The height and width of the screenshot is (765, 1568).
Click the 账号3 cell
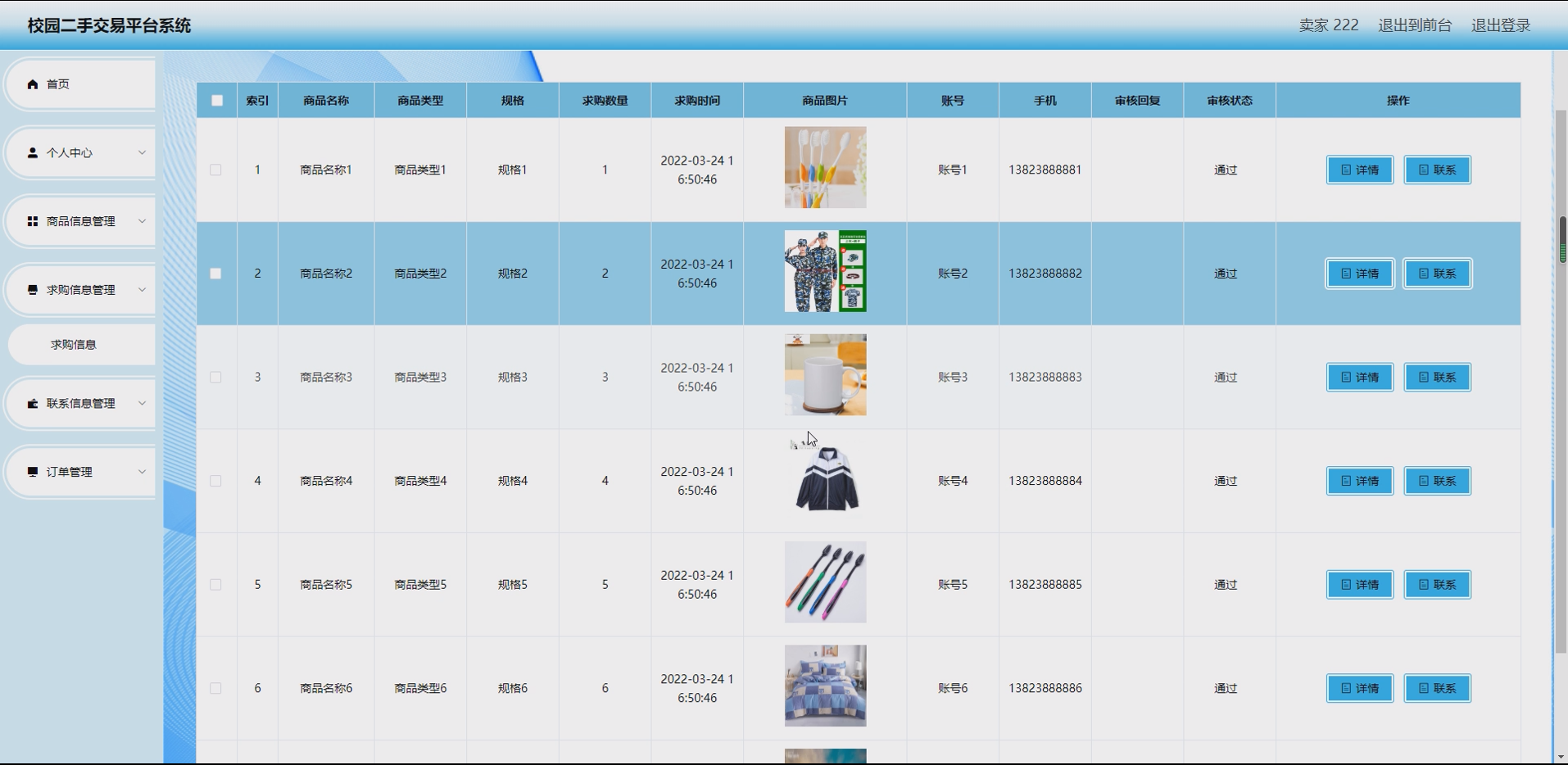click(953, 377)
